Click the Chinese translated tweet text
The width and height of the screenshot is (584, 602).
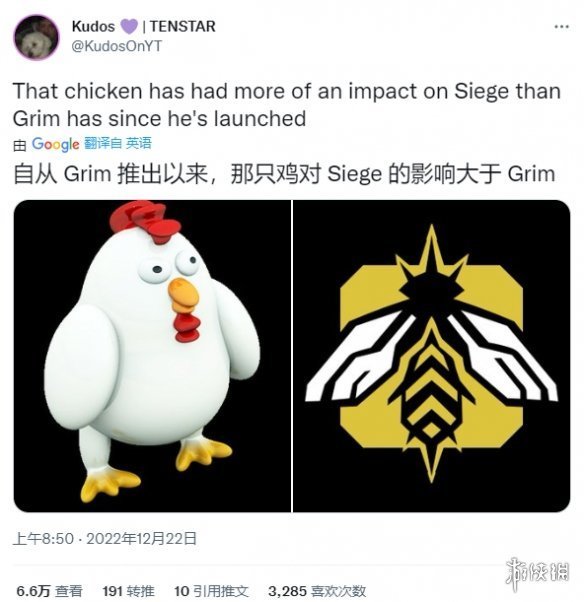(284, 174)
